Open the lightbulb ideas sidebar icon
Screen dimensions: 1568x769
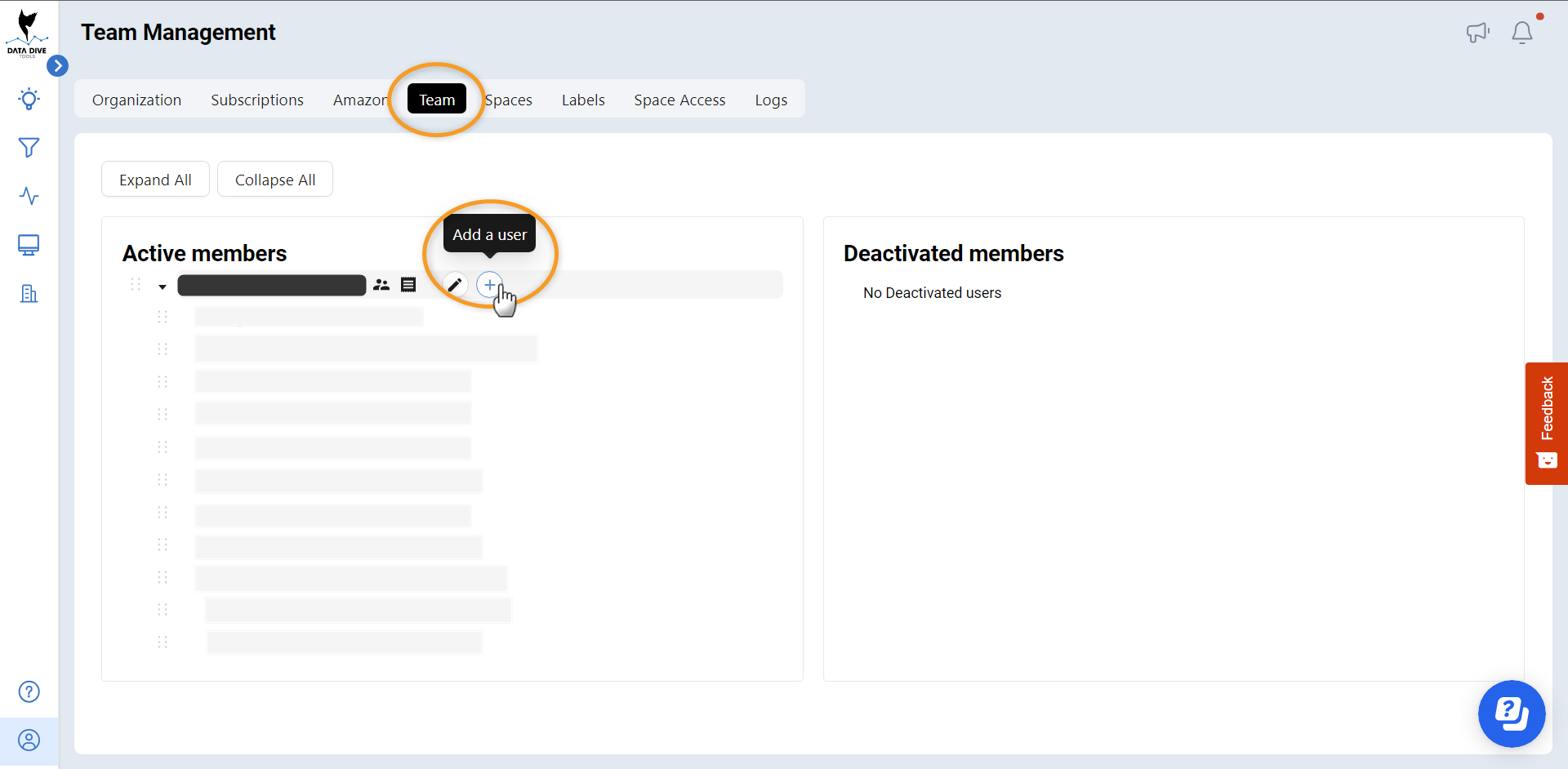(29, 99)
